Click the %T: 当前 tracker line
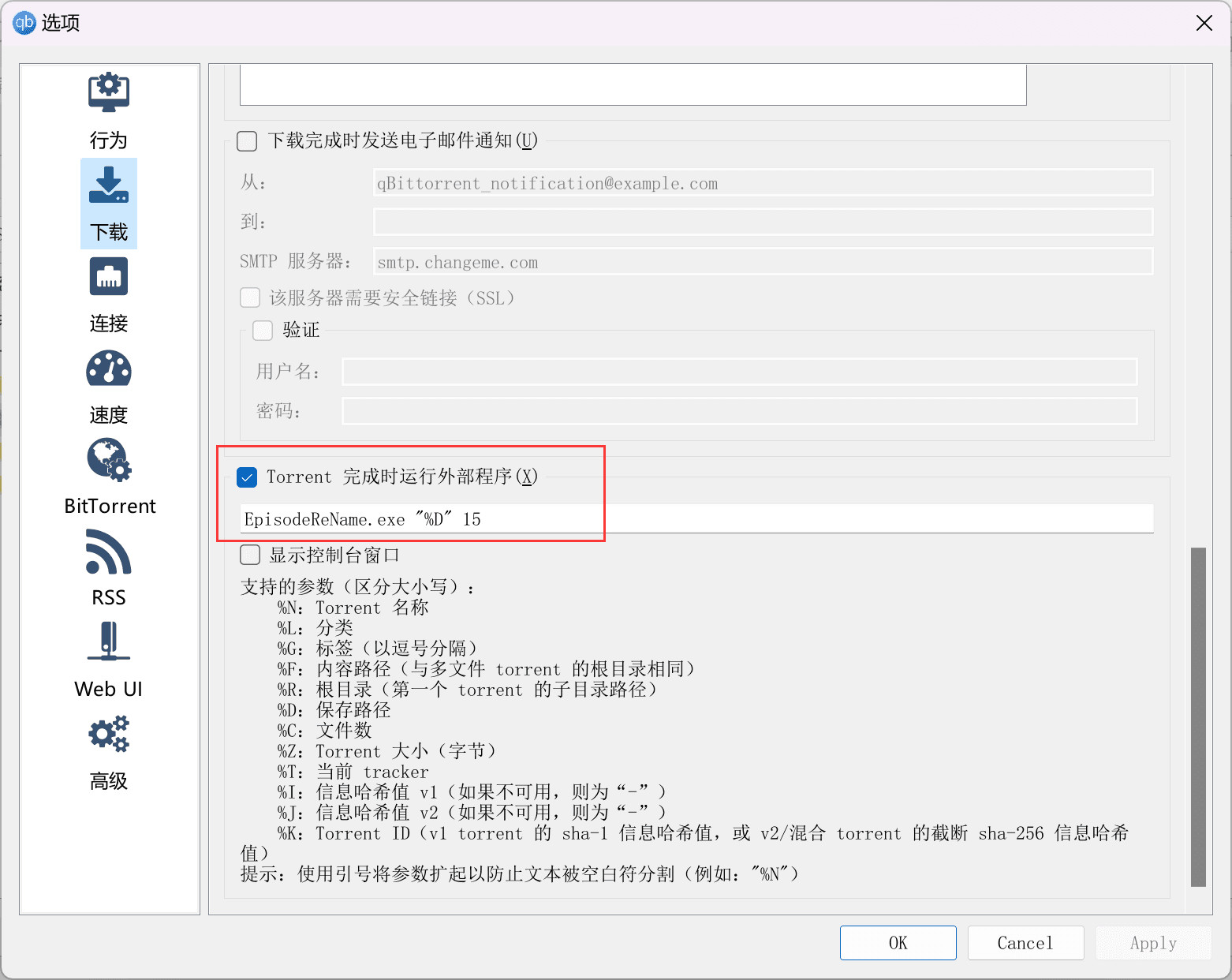 coord(353,772)
